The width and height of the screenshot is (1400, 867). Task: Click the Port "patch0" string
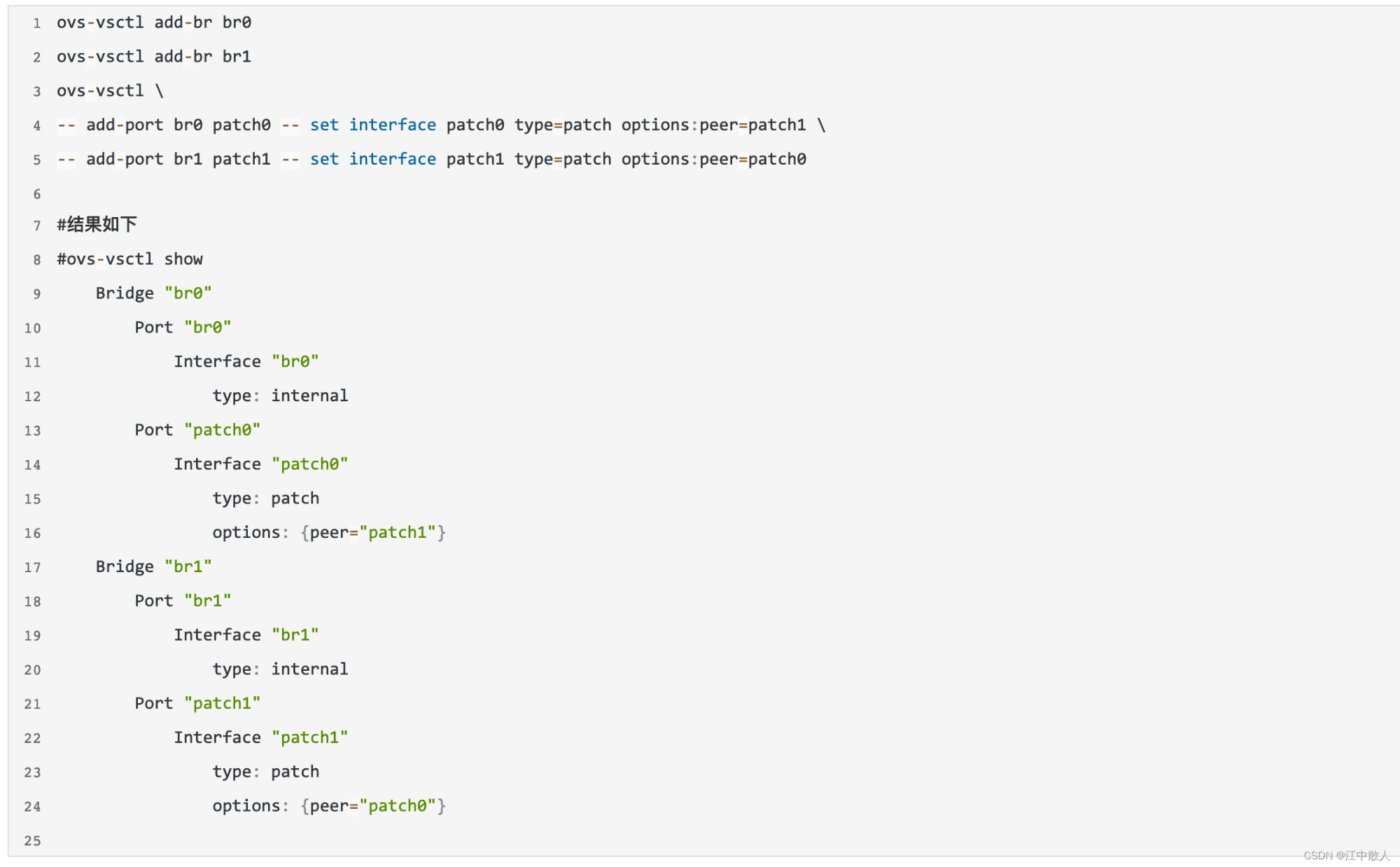pos(223,430)
